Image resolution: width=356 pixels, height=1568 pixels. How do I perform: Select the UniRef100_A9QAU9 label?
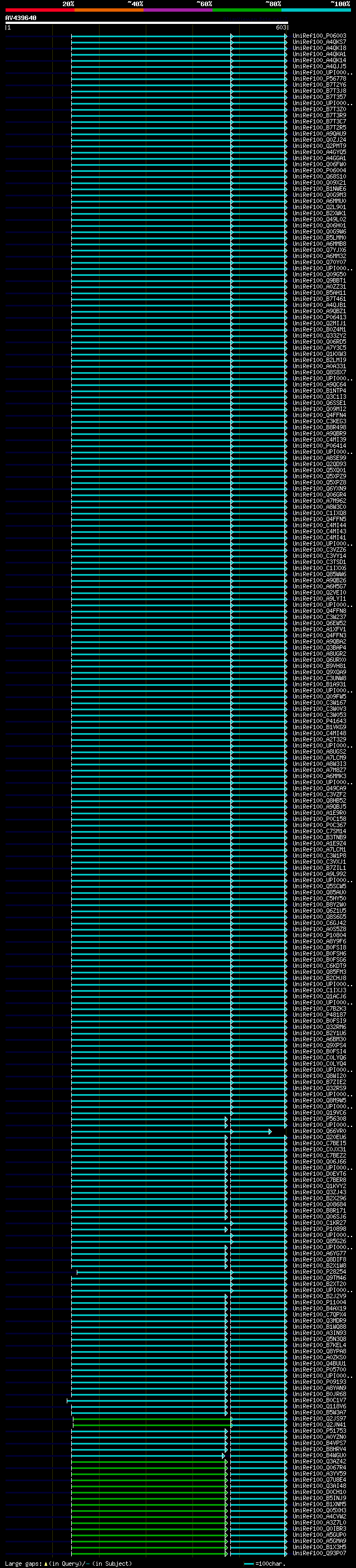pos(319,134)
